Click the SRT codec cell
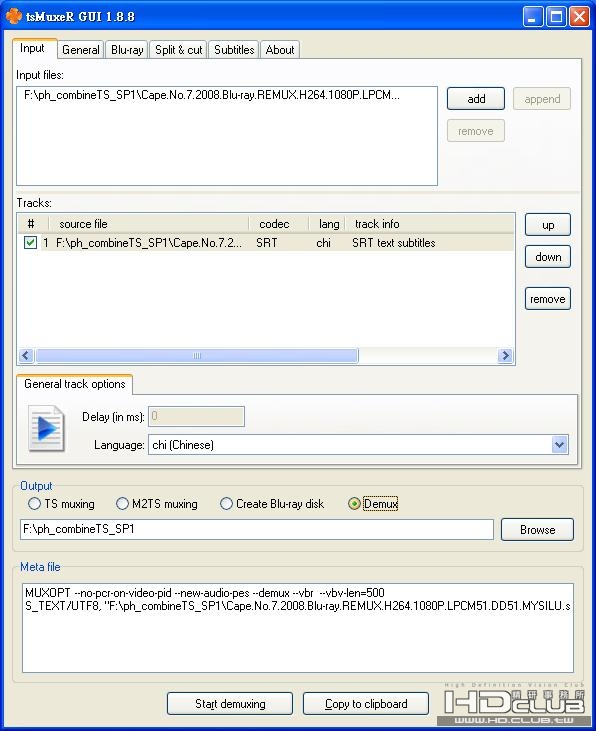 pyautogui.click(x=266, y=243)
